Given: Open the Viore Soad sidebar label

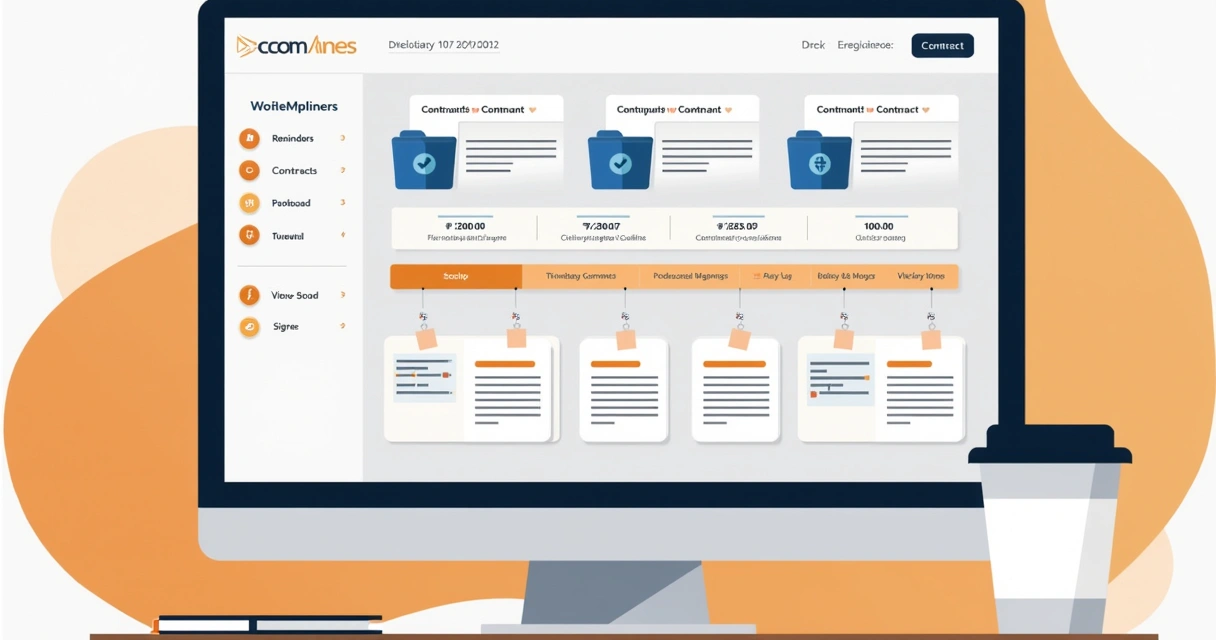Looking at the screenshot, I should pyautogui.click(x=294, y=295).
